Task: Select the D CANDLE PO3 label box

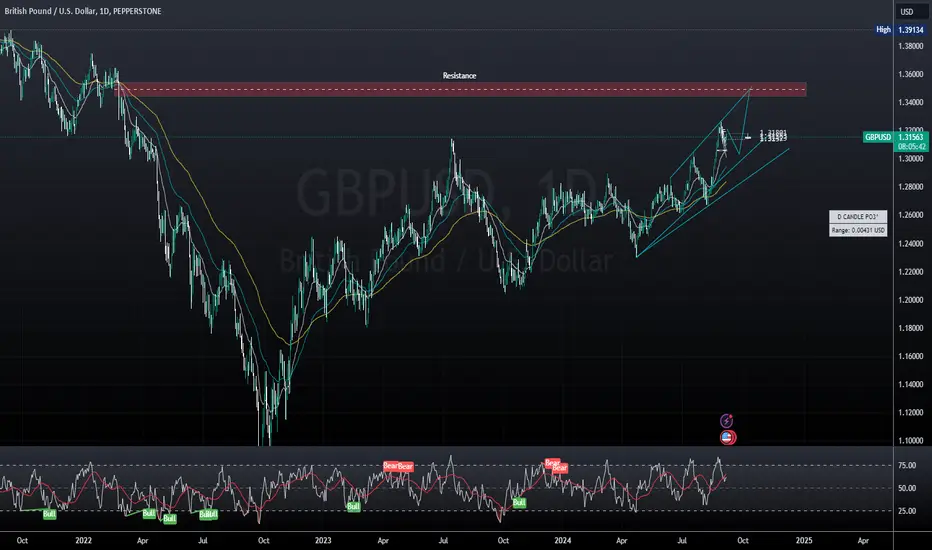Action: pos(858,216)
